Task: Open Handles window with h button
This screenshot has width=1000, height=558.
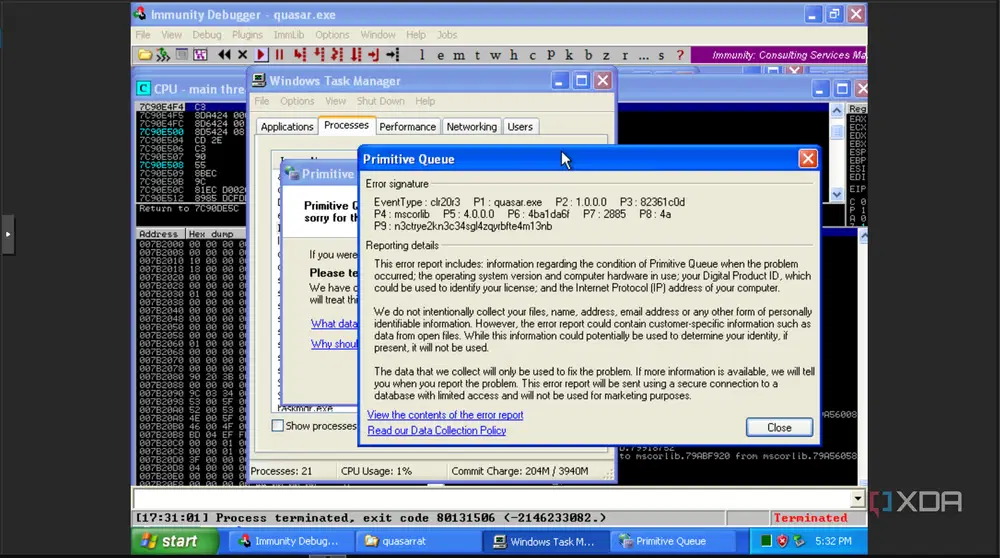Action: tap(513, 55)
